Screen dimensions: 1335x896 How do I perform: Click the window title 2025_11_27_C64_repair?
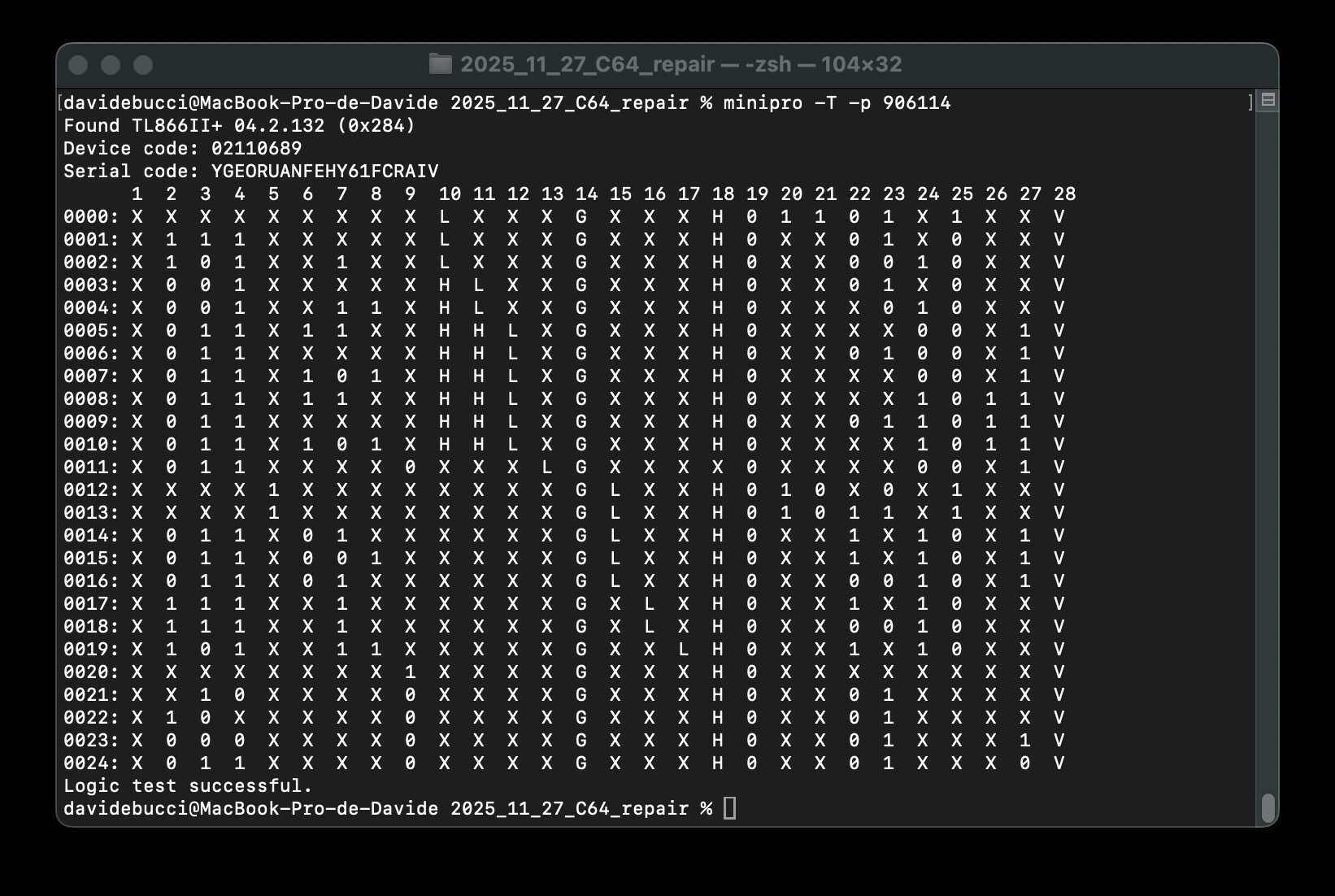coord(587,64)
